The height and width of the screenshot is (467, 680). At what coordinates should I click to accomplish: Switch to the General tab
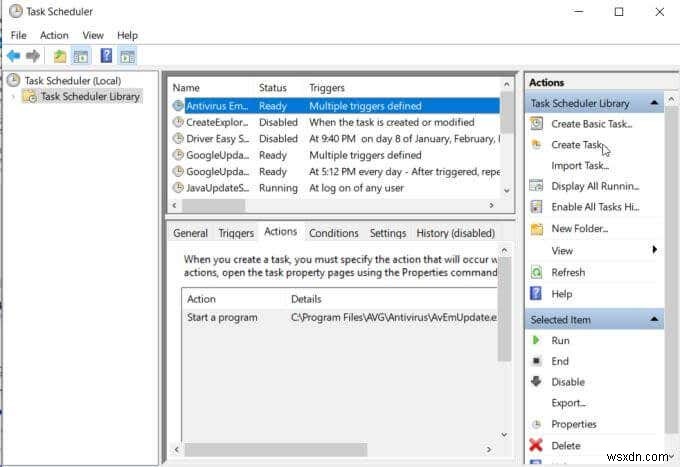[190, 233]
